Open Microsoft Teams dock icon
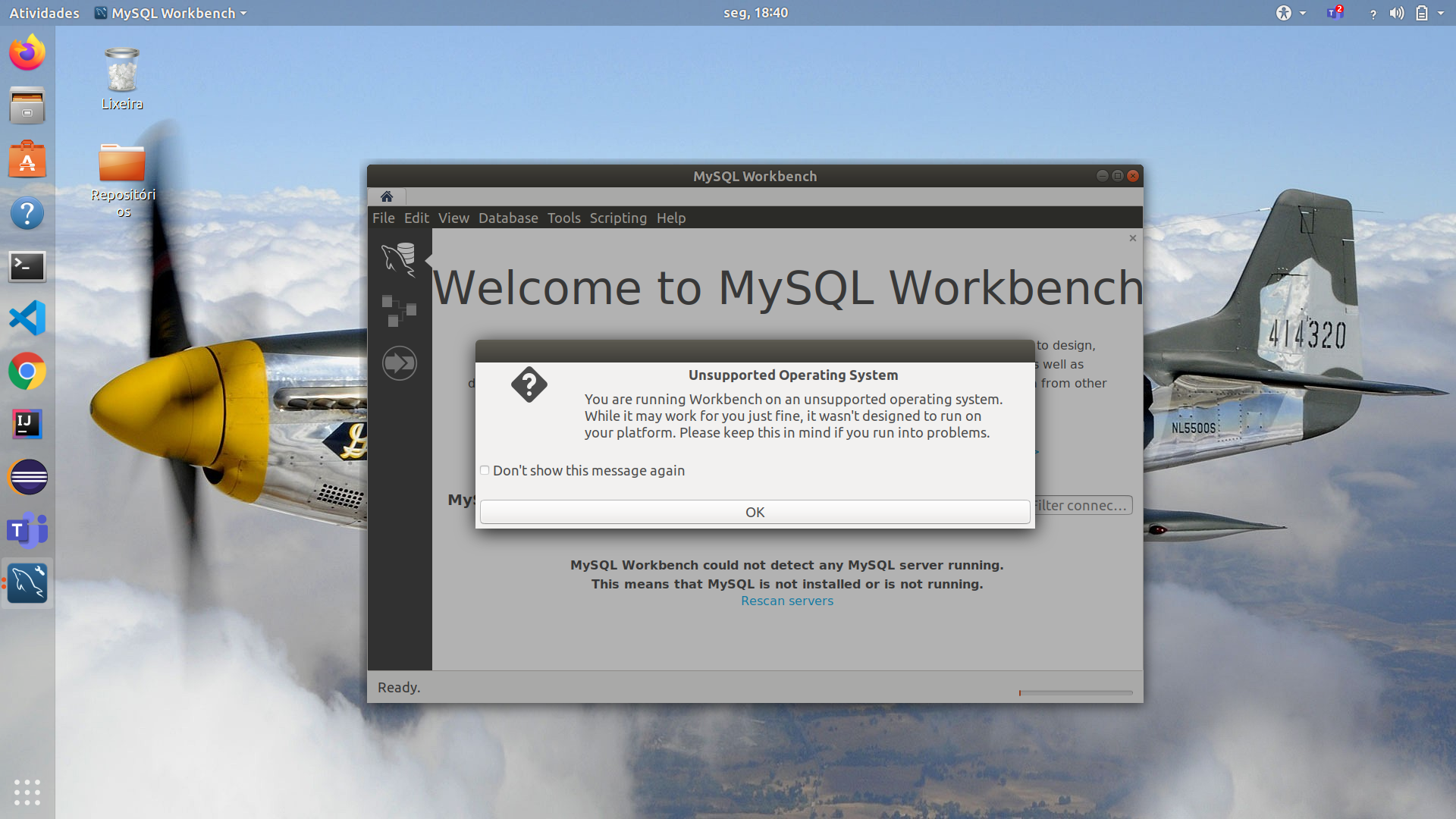The image size is (1456, 819). point(27,530)
